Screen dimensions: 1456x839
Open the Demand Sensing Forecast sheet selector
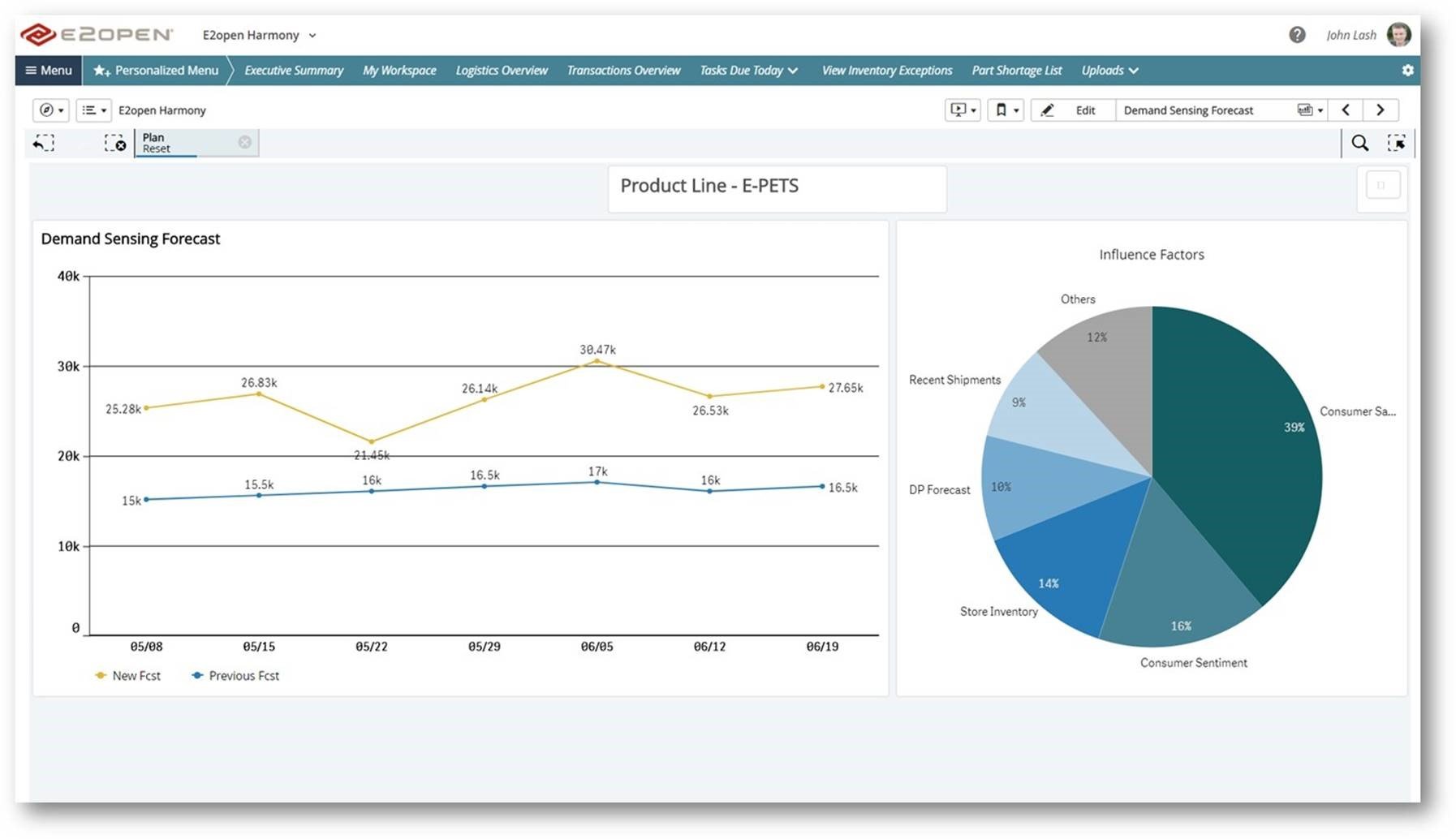coord(1221,110)
